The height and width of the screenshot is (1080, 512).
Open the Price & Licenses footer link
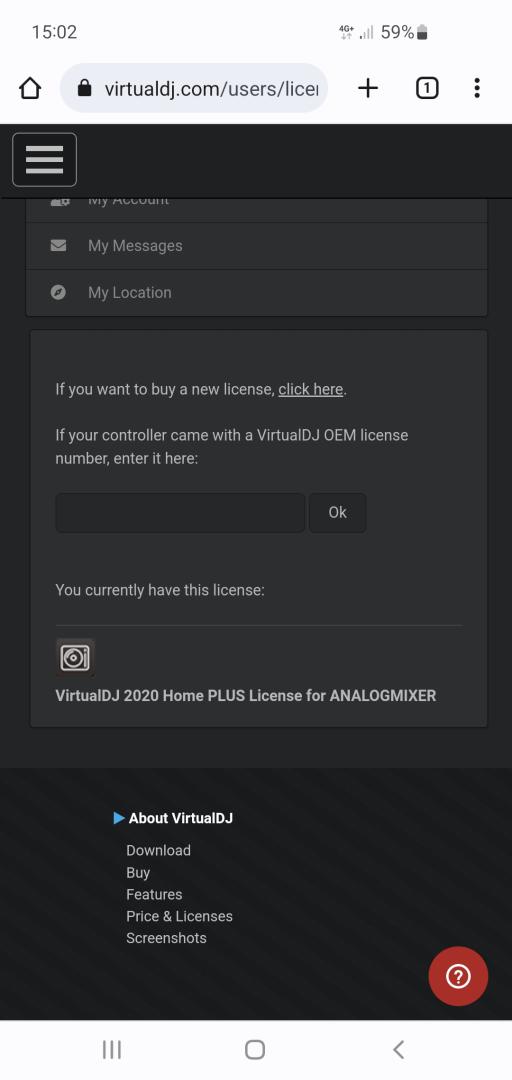click(179, 916)
